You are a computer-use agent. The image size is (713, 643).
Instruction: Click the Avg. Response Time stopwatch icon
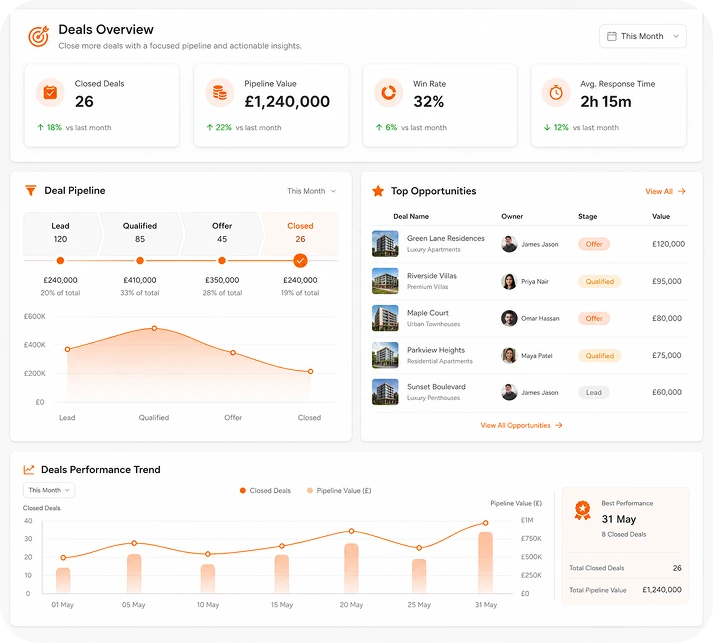[556, 92]
